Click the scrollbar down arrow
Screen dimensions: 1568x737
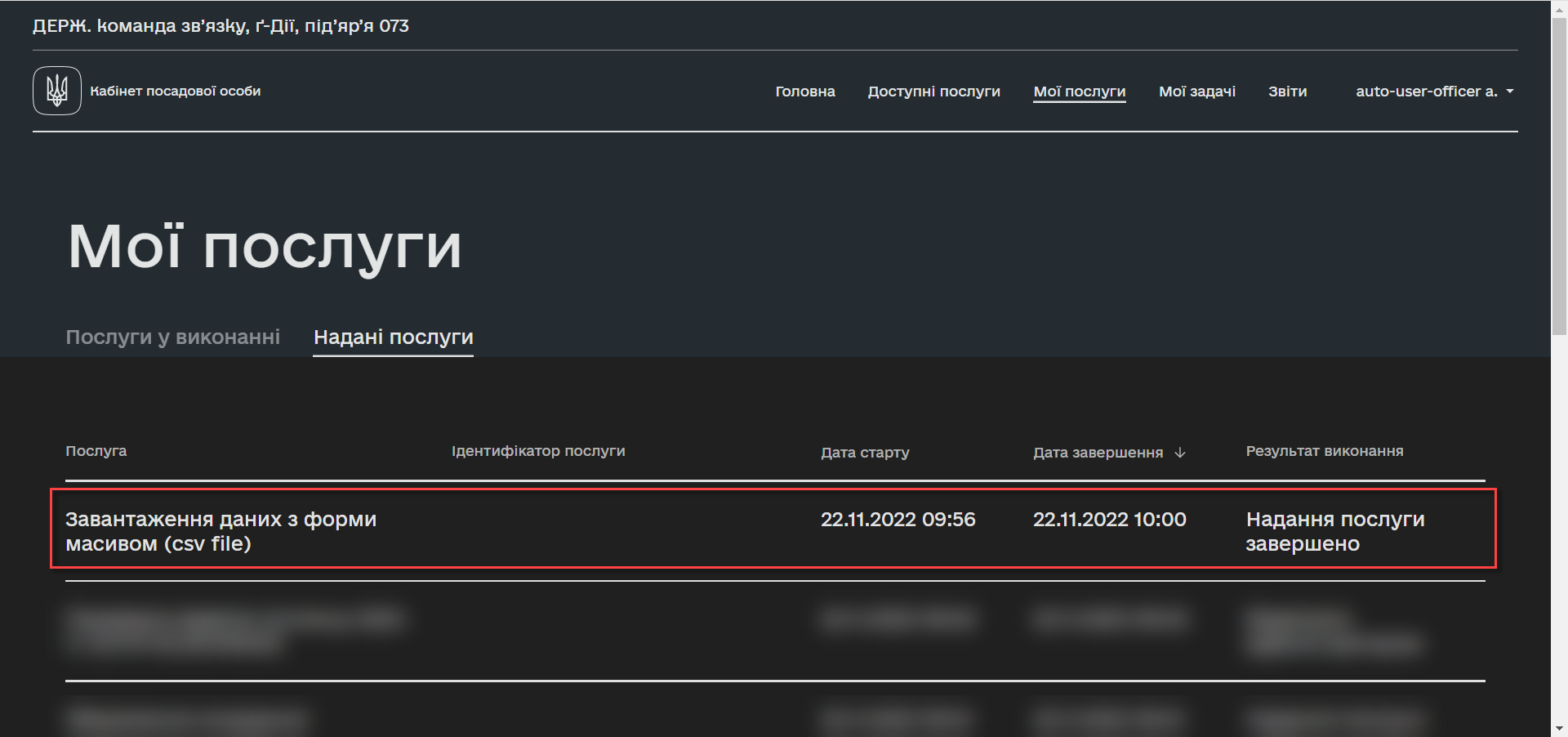1559,728
